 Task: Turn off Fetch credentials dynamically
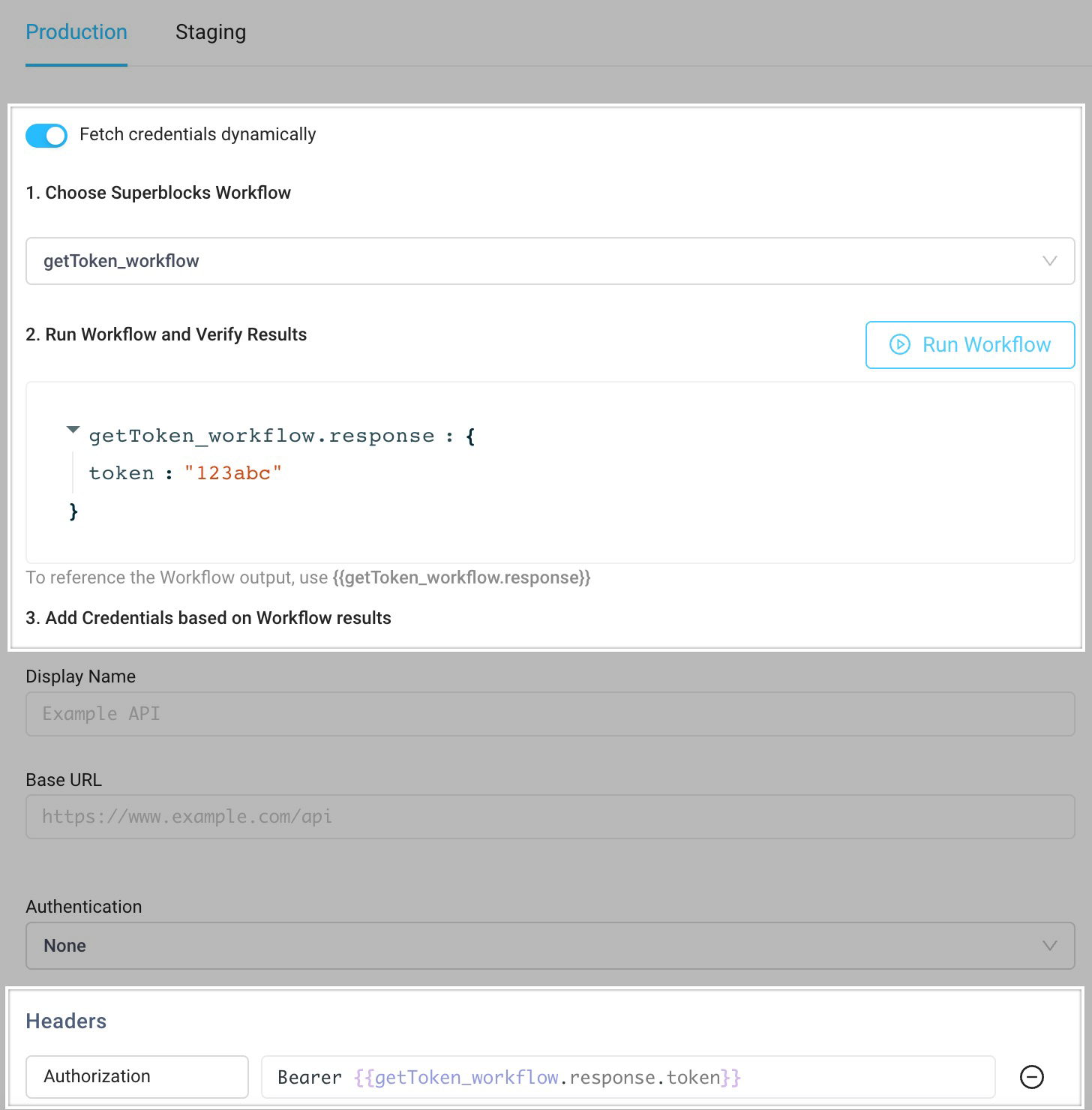click(46, 135)
